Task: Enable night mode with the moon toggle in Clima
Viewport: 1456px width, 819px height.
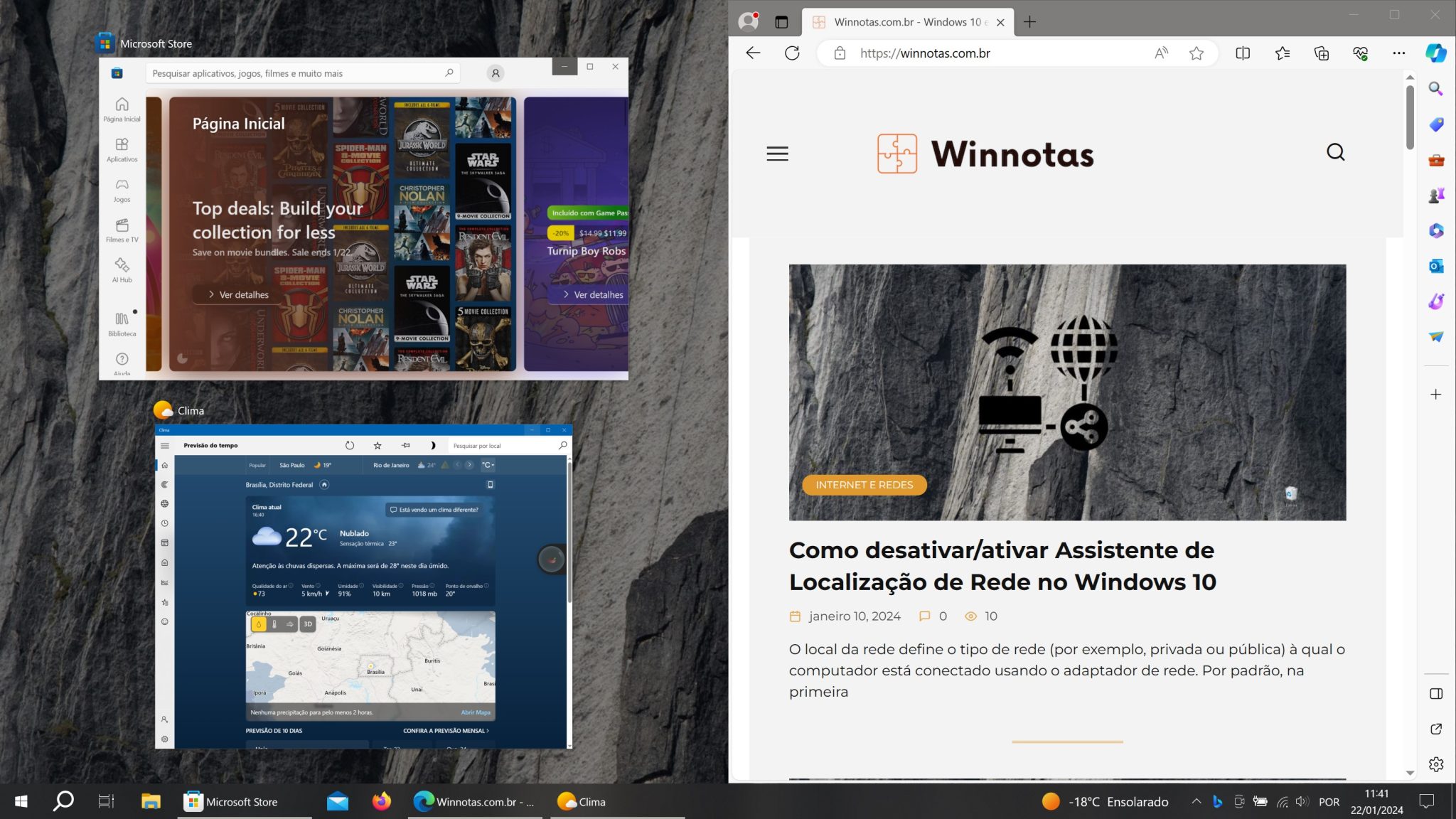Action: pyautogui.click(x=432, y=444)
